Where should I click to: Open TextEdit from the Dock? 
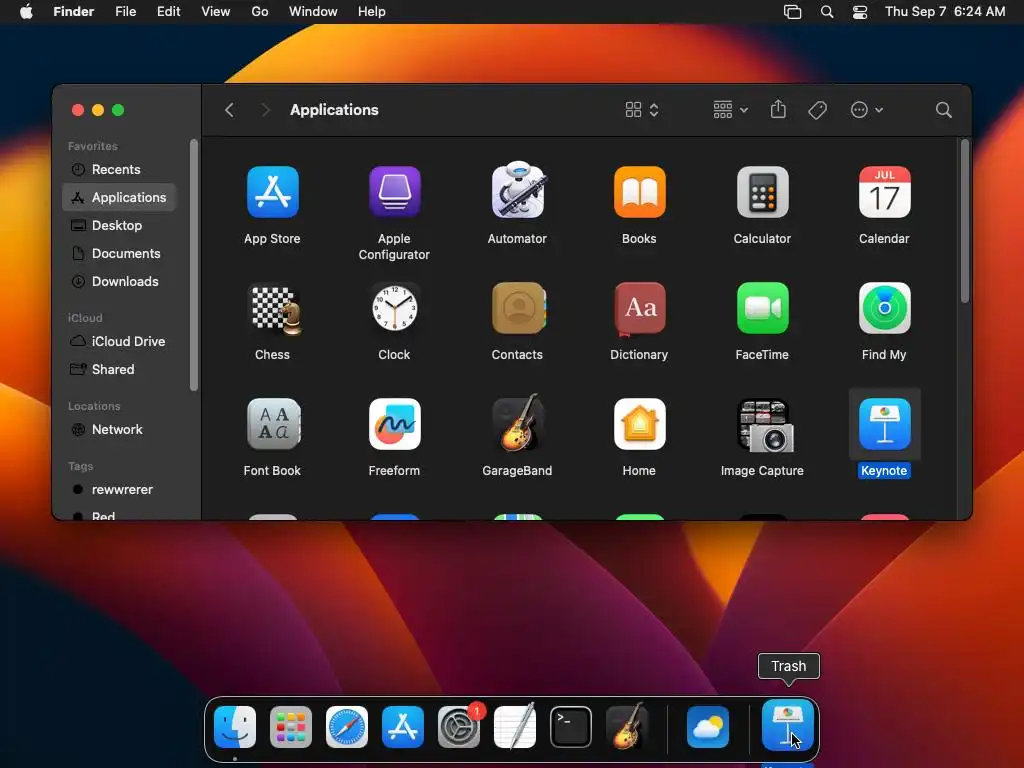515,726
